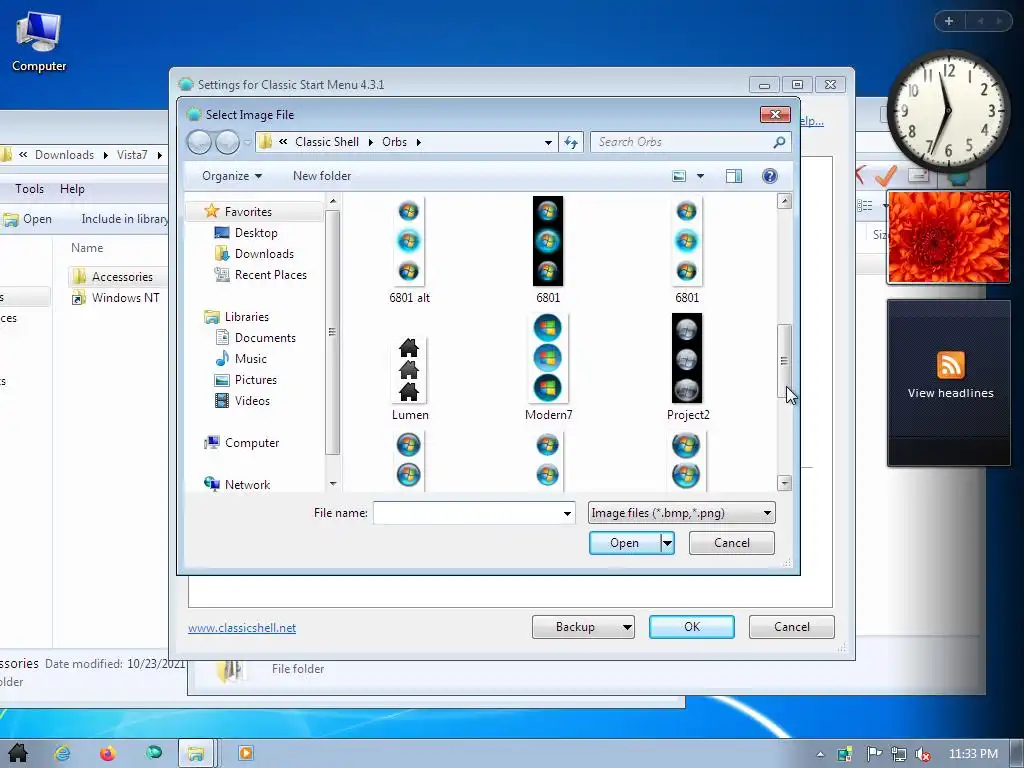Open the Help menu in Explorer window
Image resolution: width=1024 pixels, height=768 pixels.
click(x=72, y=189)
